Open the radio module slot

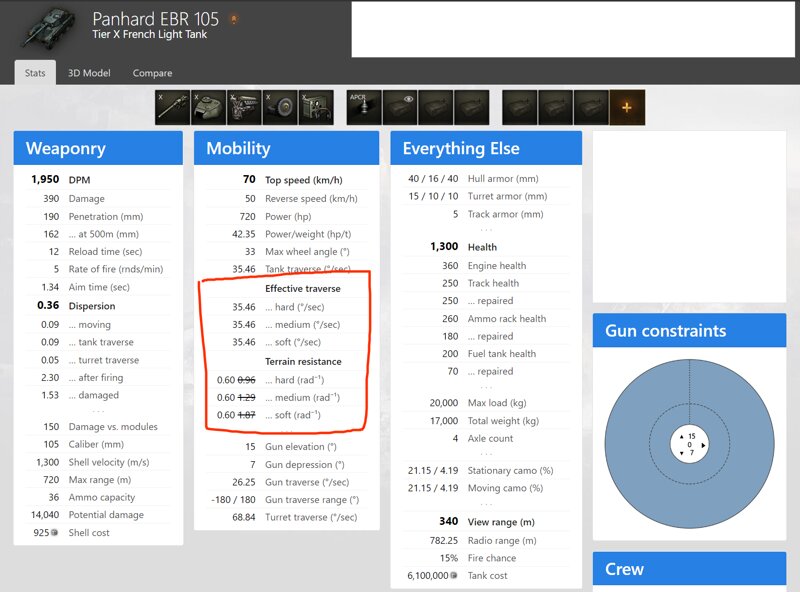coord(316,107)
